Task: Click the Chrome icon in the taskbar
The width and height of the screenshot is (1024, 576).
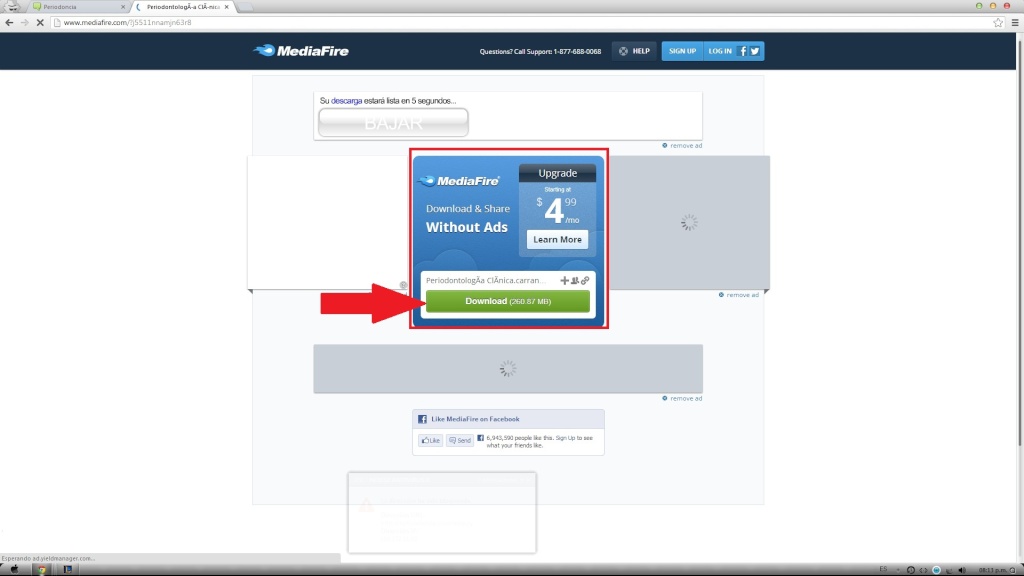Action: click(x=41, y=569)
